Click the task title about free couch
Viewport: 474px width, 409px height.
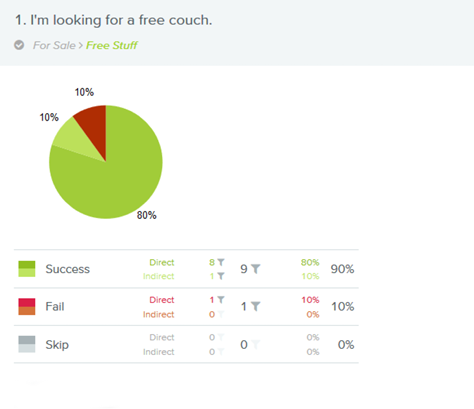click(114, 20)
